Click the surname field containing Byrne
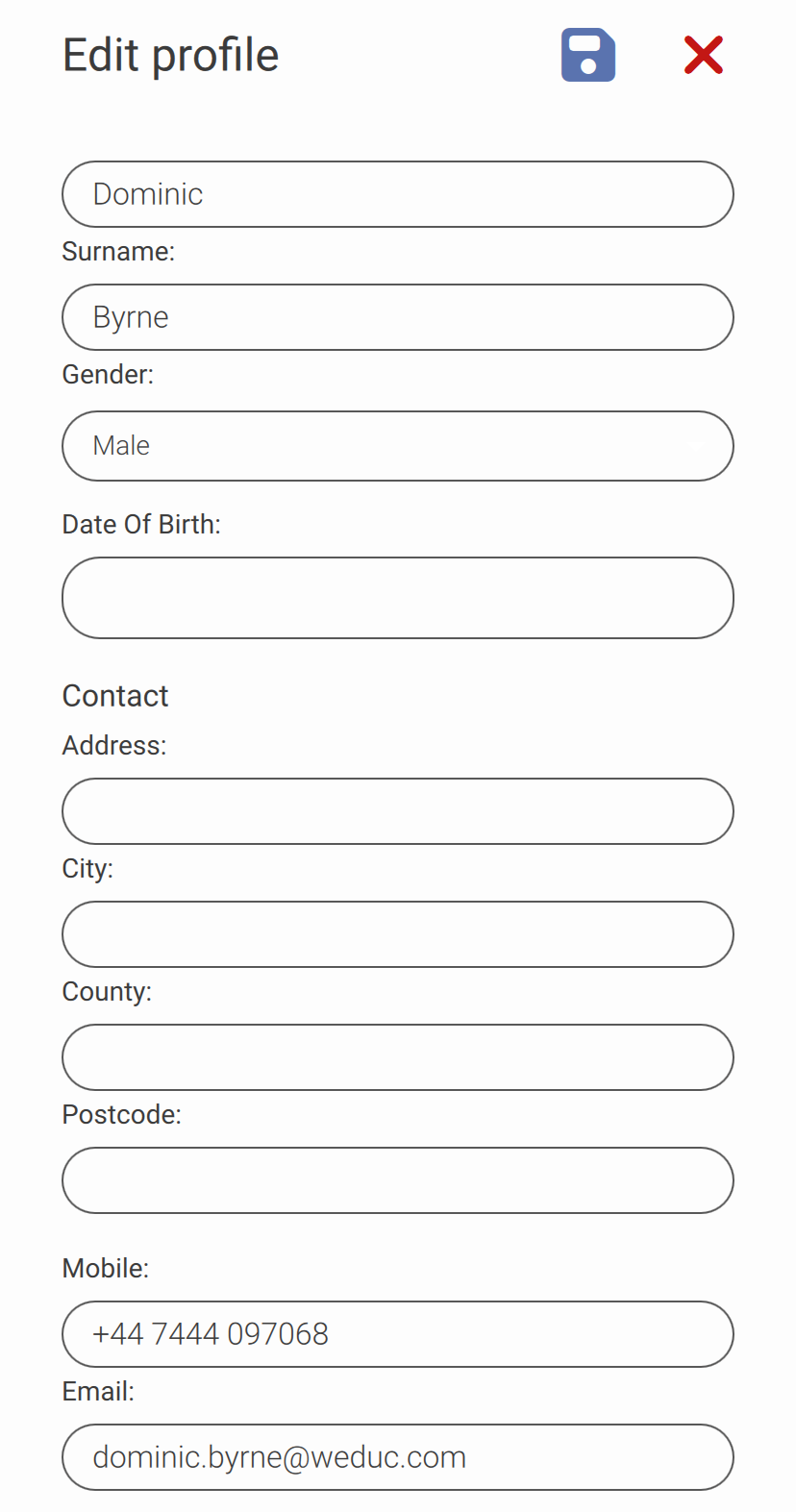Image resolution: width=796 pixels, height=1512 pixels. [398, 317]
